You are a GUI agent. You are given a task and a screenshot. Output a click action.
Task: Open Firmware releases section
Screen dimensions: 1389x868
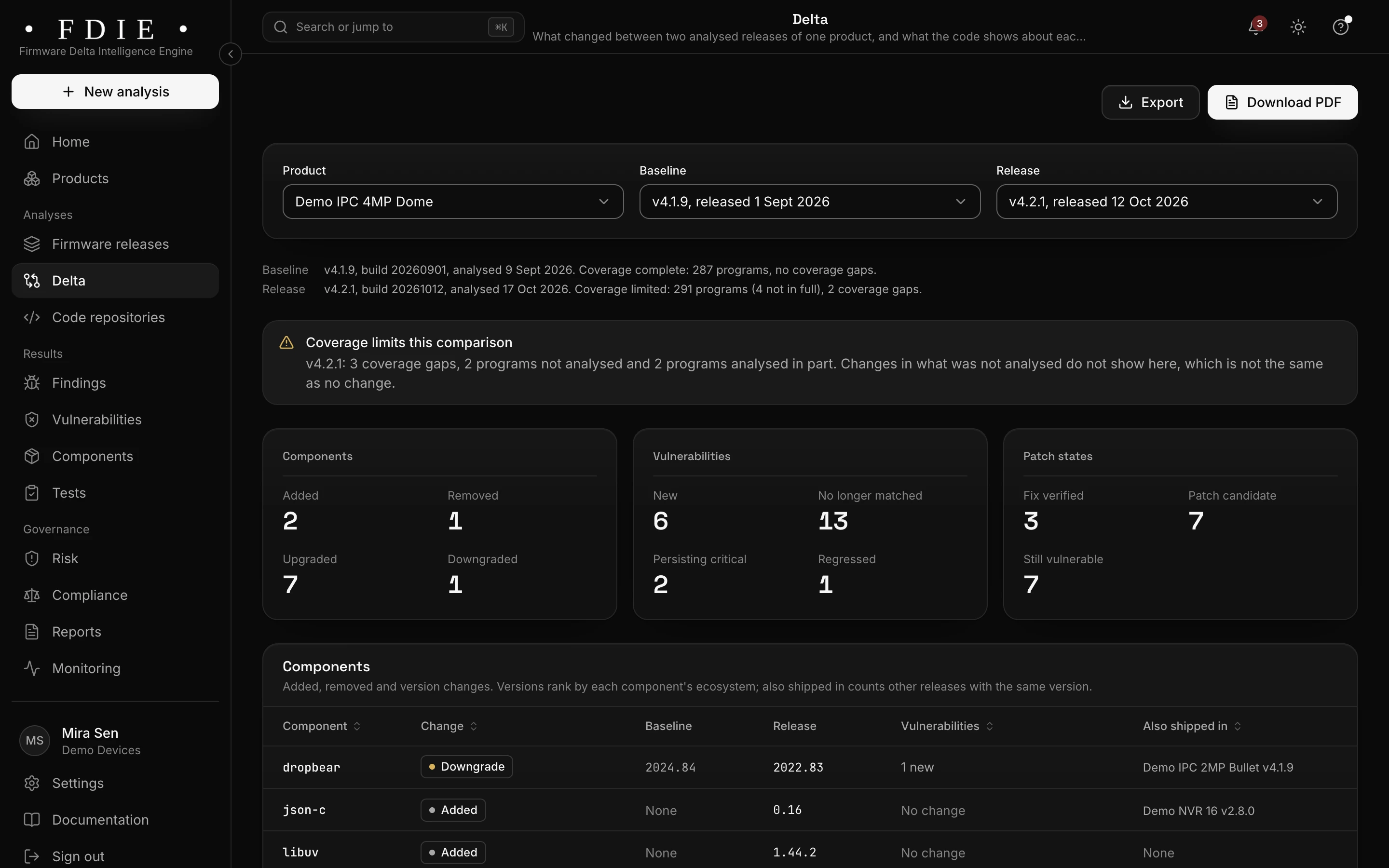click(115, 244)
